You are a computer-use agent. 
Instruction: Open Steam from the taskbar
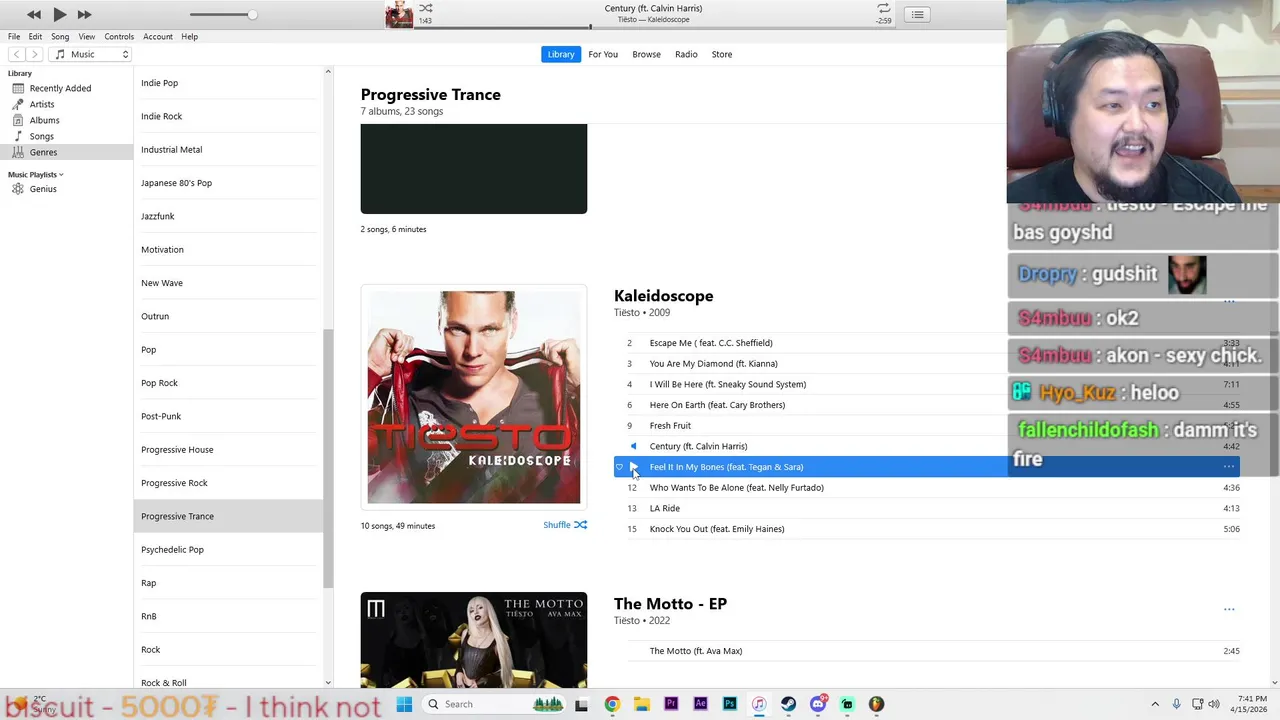pyautogui.click(x=788, y=704)
